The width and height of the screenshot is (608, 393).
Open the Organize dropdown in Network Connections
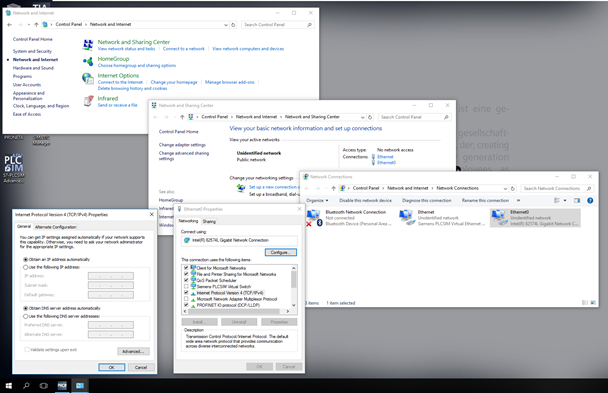(x=317, y=200)
